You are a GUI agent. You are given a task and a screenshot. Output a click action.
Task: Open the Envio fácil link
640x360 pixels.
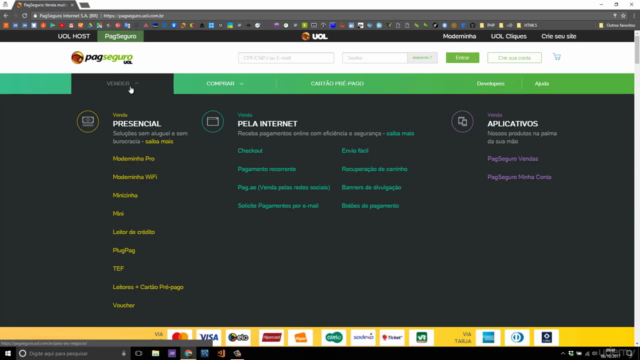(355, 151)
